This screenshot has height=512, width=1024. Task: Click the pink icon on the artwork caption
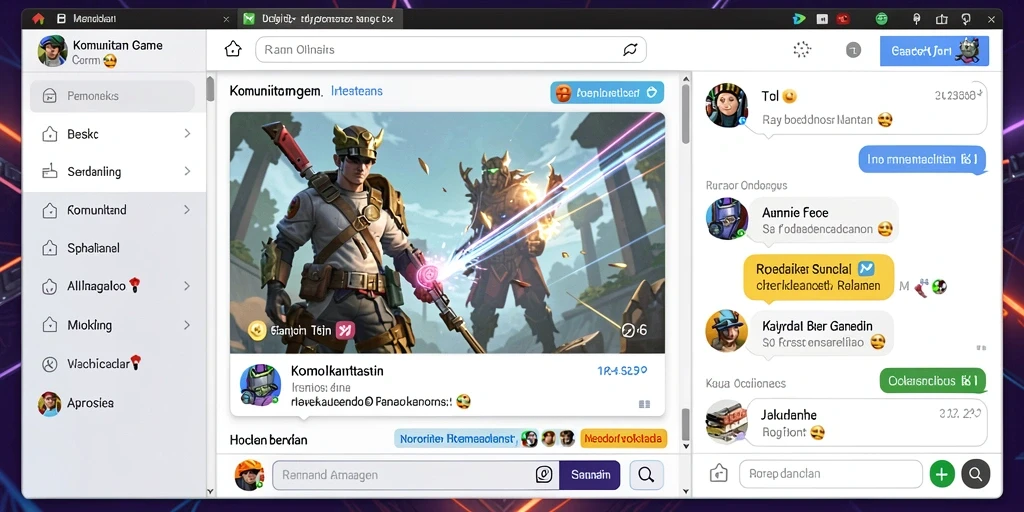point(345,330)
